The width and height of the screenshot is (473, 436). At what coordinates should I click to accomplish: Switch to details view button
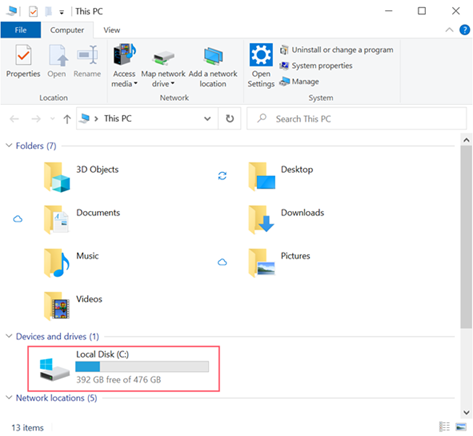pyautogui.click(x=444, y=427)
